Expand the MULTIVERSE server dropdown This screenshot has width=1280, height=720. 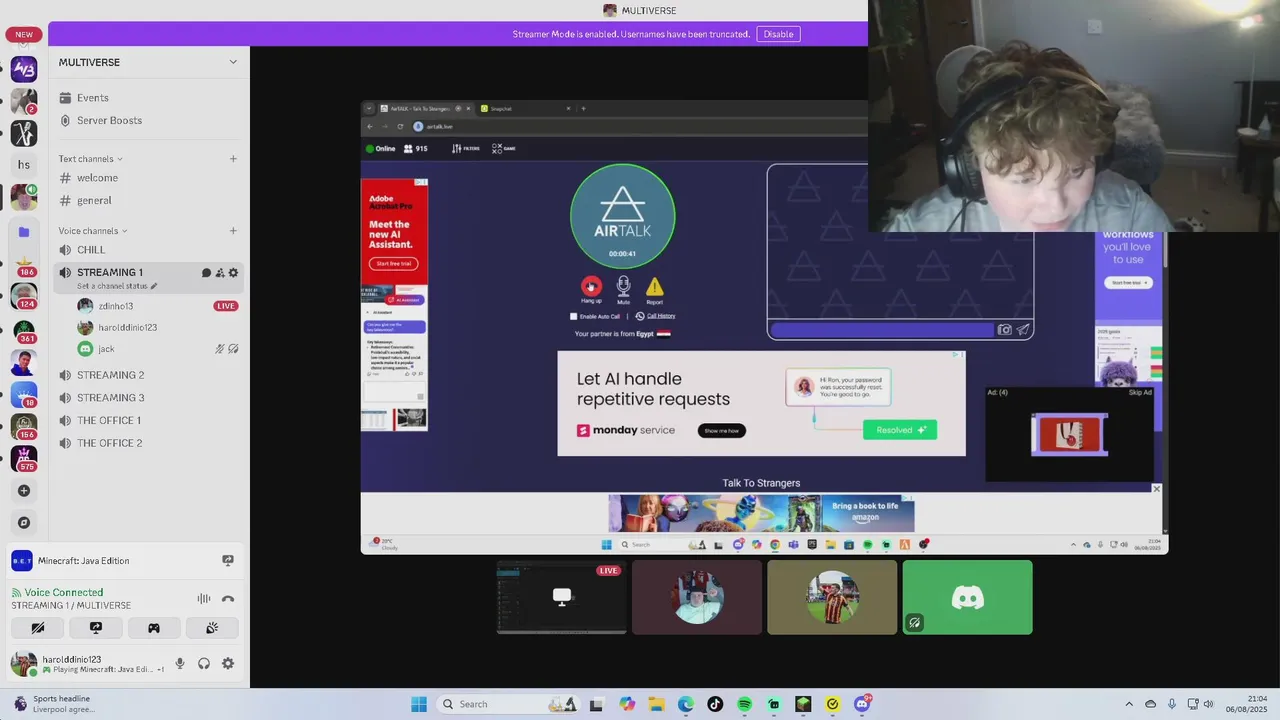pos(233,62)
